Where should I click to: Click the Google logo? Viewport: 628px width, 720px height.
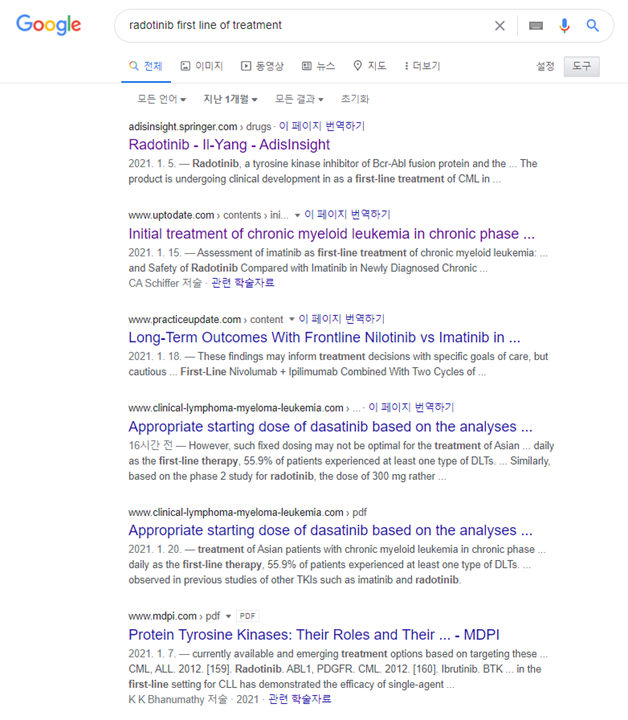pyautogui.click(x=49, y=25)
